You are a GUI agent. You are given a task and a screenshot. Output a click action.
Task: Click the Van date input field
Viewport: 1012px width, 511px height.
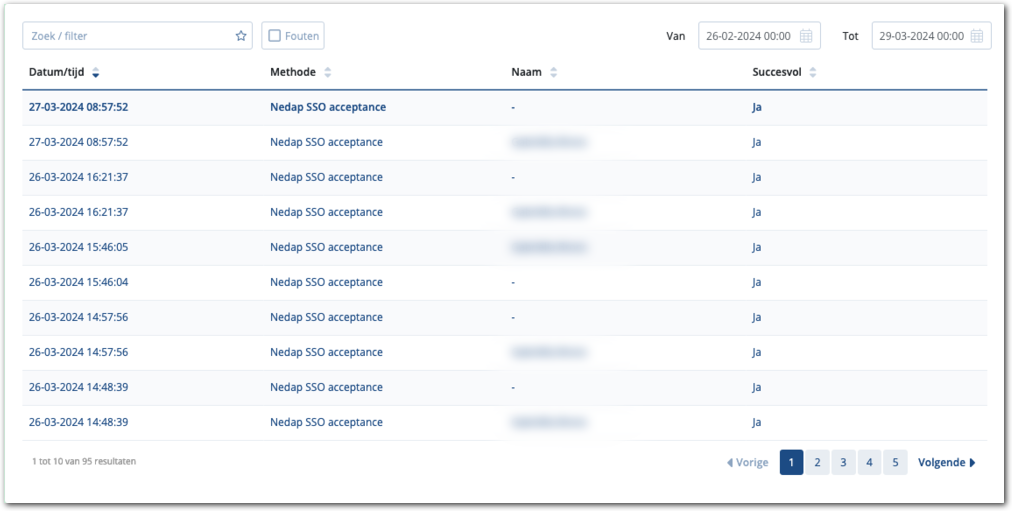748,36
